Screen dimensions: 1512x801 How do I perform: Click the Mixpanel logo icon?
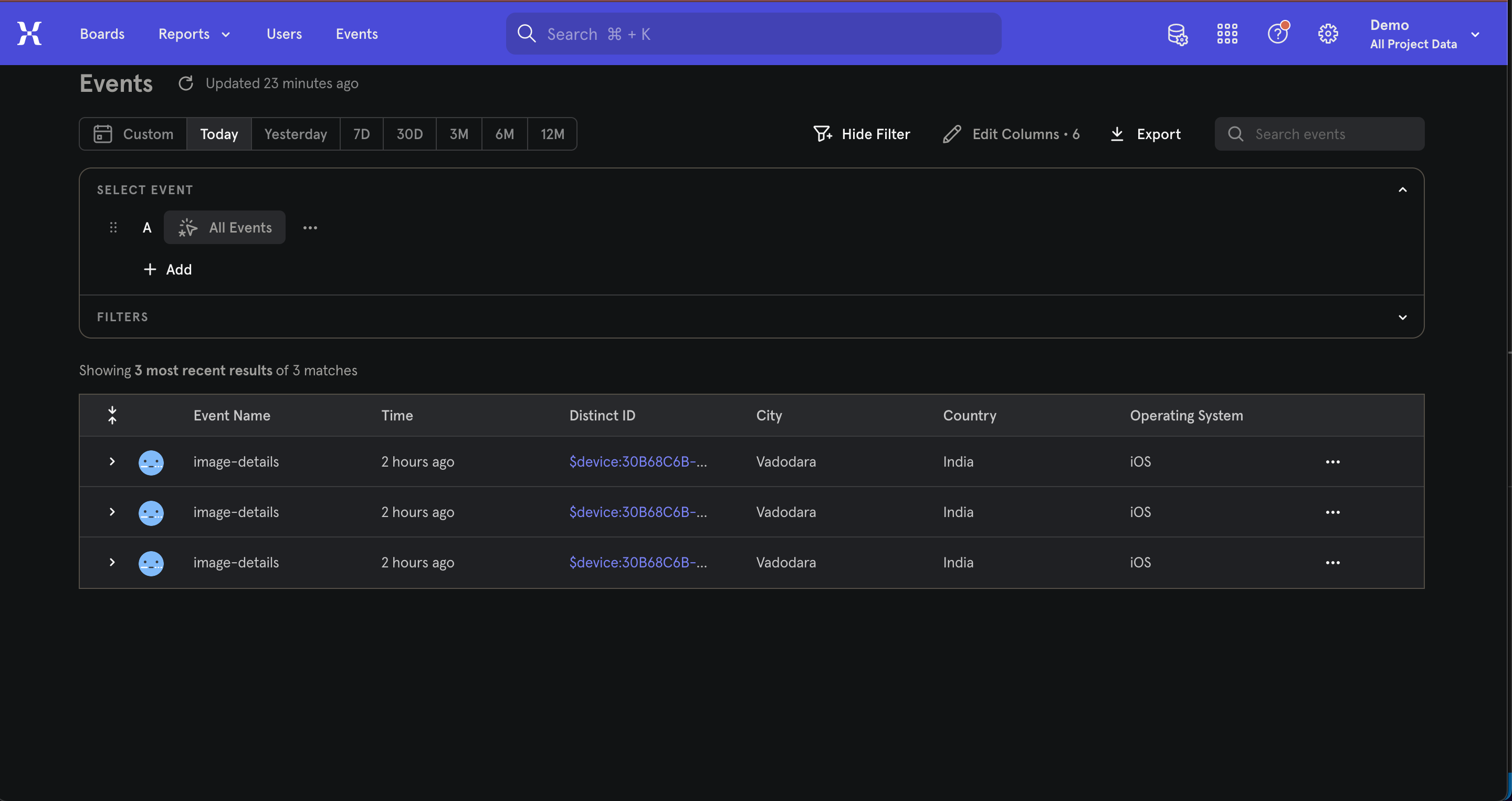coord(29,34)
